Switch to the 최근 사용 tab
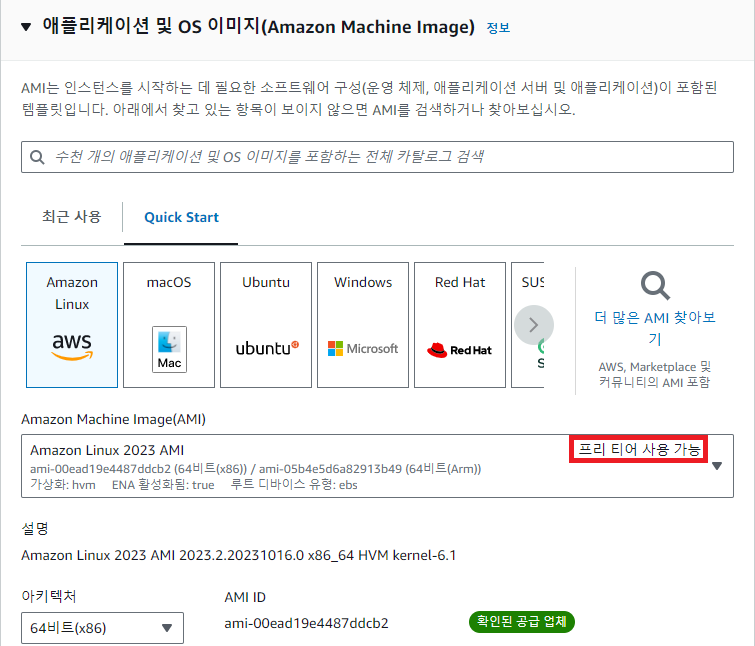The image size is (755, 646). pos(71,217)
